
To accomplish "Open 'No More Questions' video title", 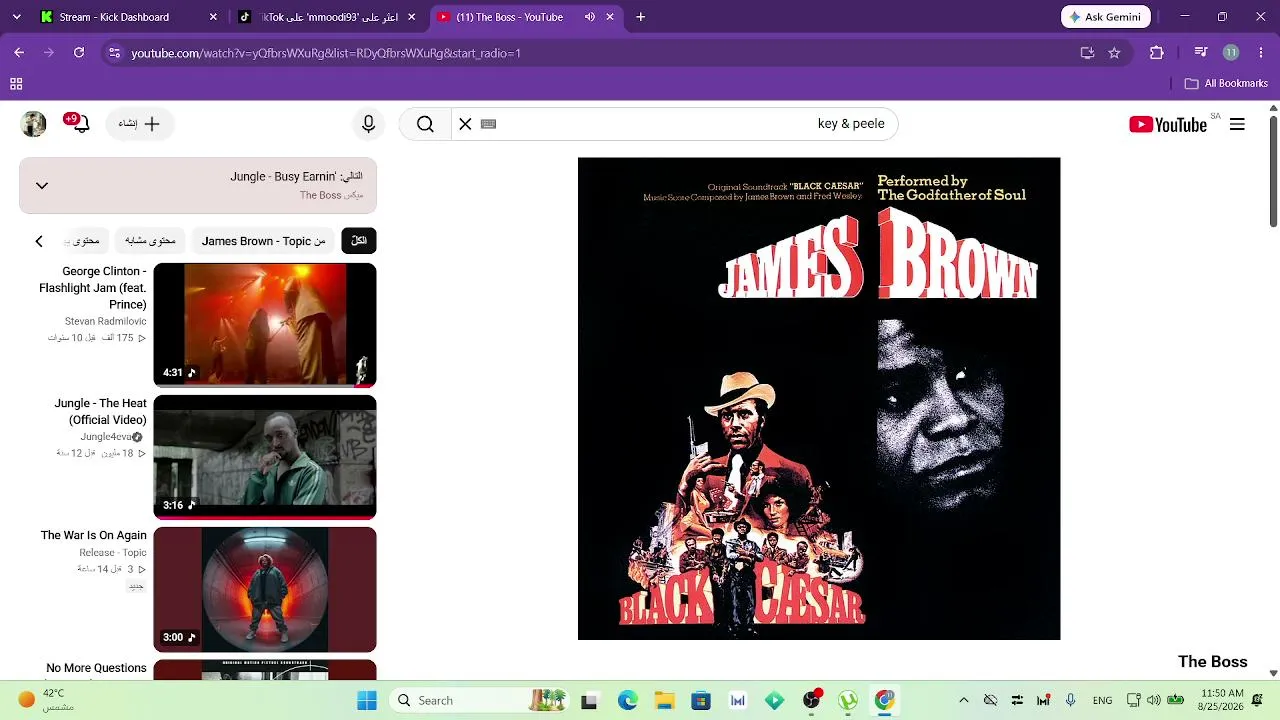I will tap(97, 668).
